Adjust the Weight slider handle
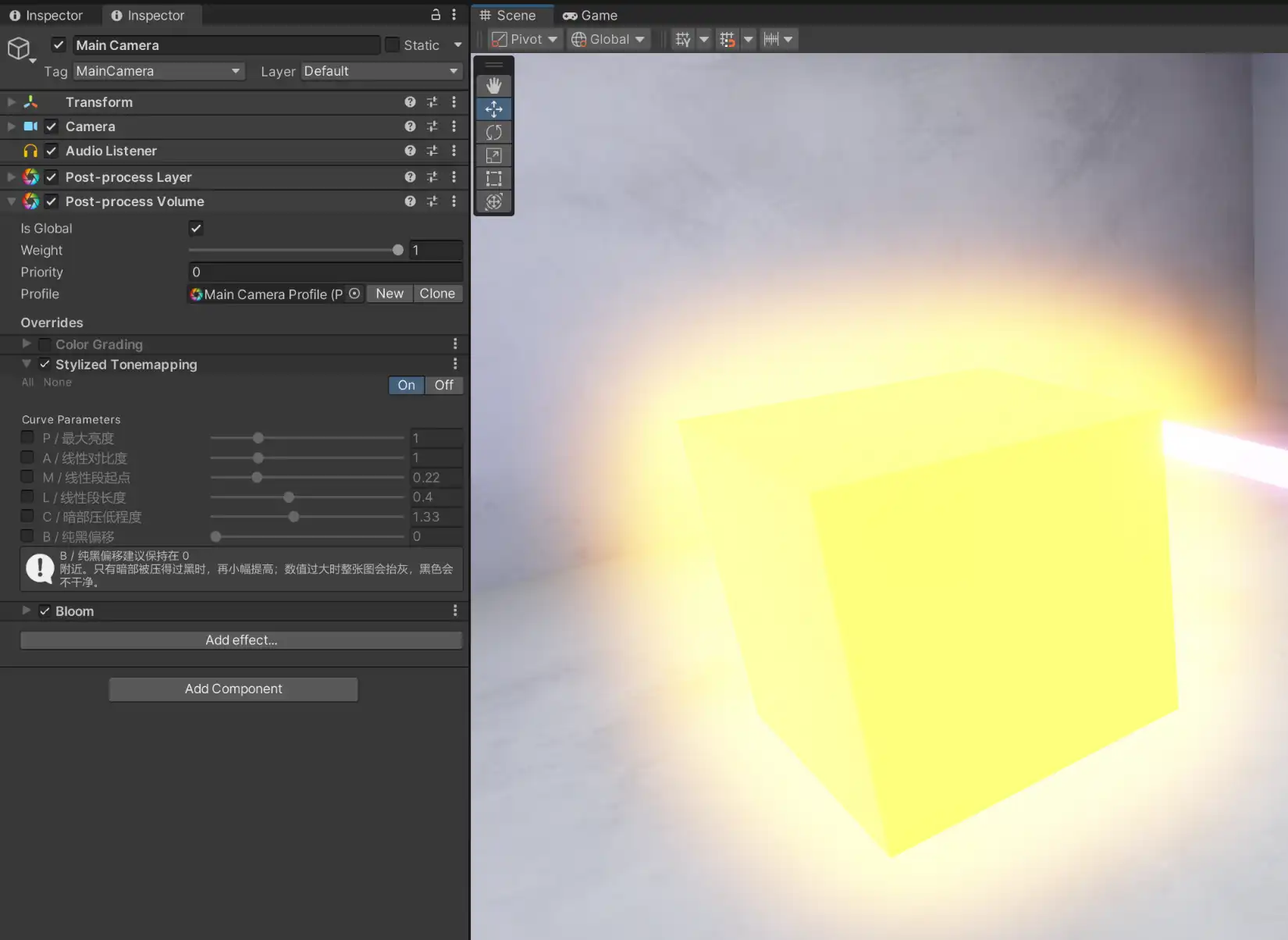 [398, 251]
